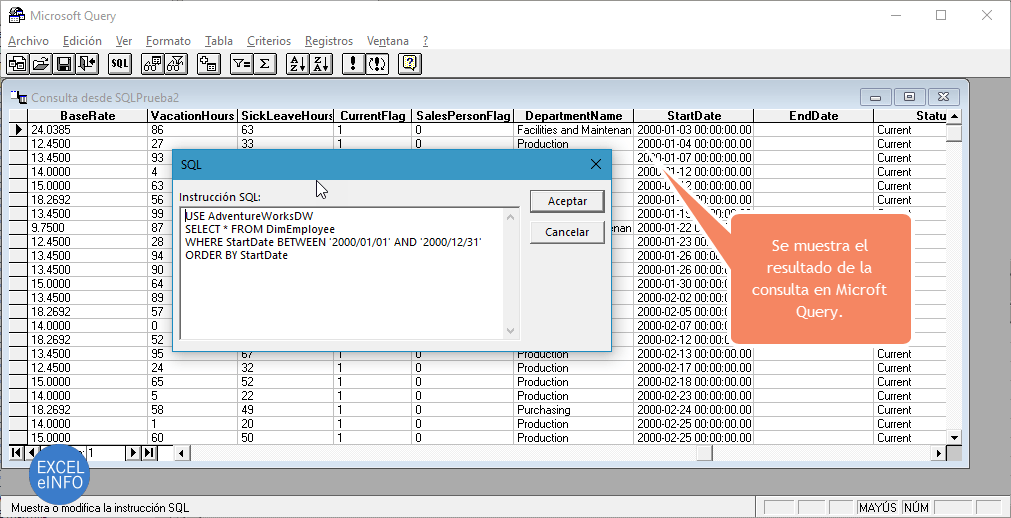Image resolution: width=1011 pixels, height=518 pixels.
Task: Select the EndDate column header
Action: coord(814,116)
